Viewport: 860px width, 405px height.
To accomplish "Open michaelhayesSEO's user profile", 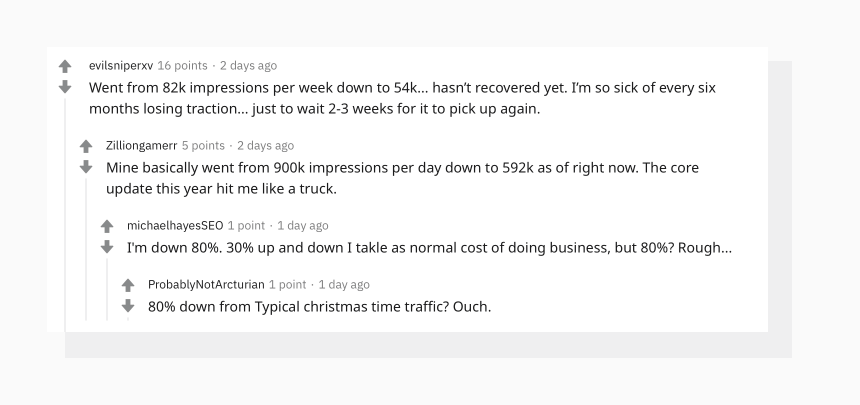I will (175, 226).
